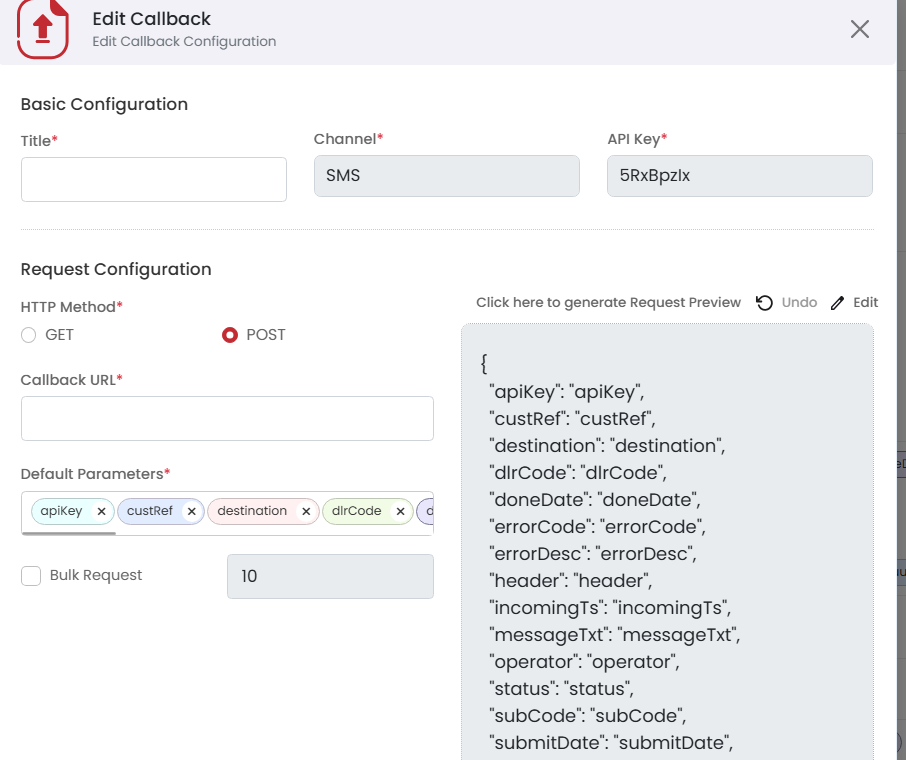
Task: Click the Undo text button
Action: point(799,303)
